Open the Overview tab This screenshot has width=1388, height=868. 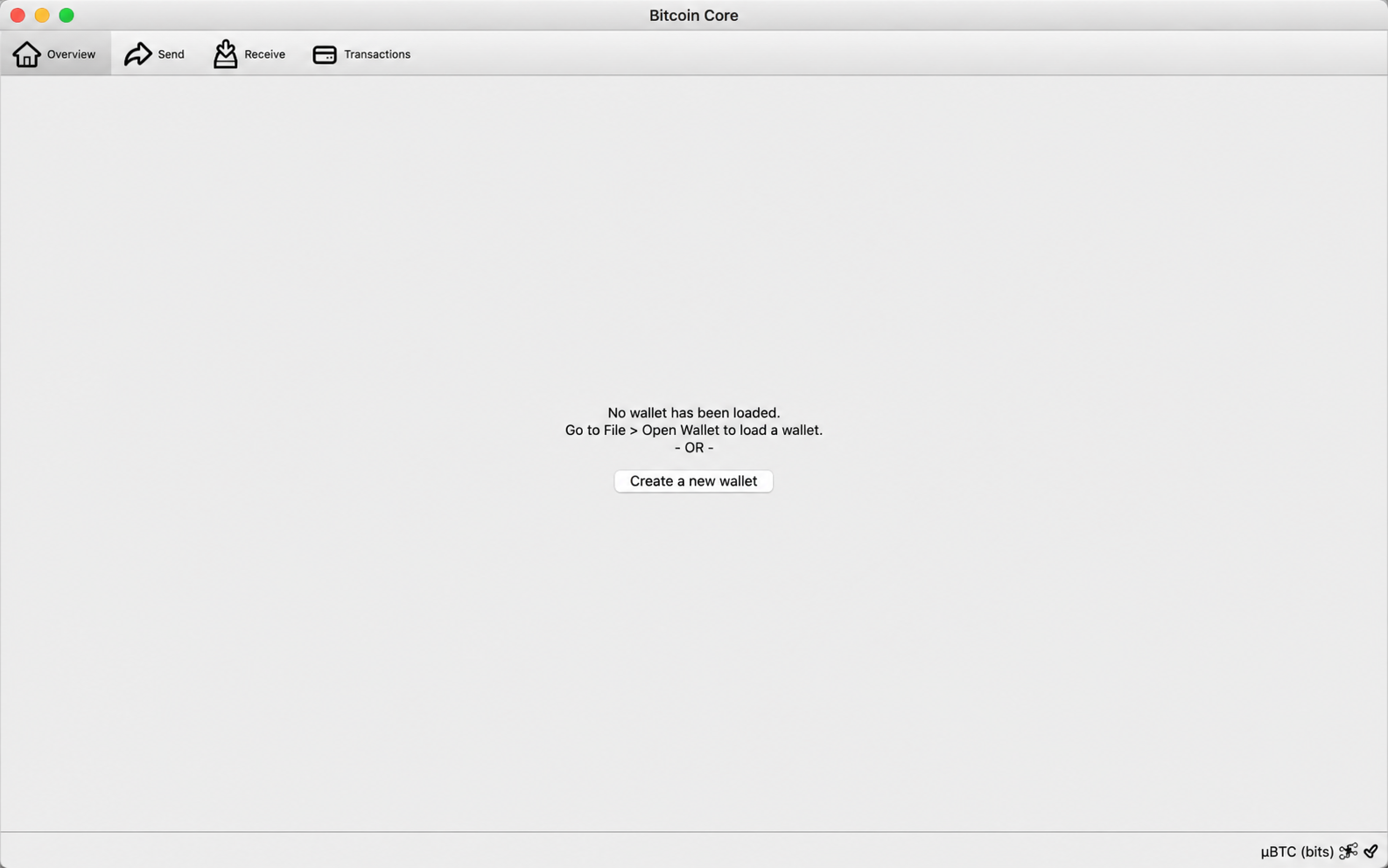(x=55, y=53)
